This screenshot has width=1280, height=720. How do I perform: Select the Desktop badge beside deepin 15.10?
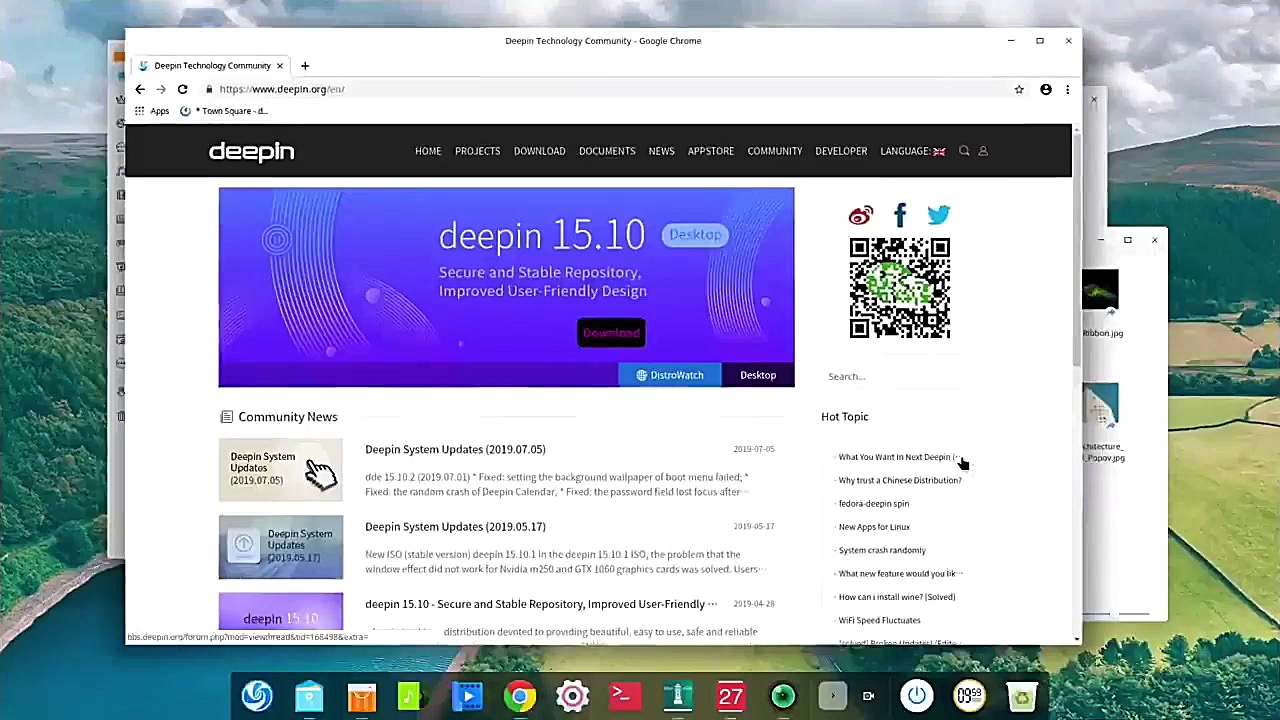click(x=695, y=235)
